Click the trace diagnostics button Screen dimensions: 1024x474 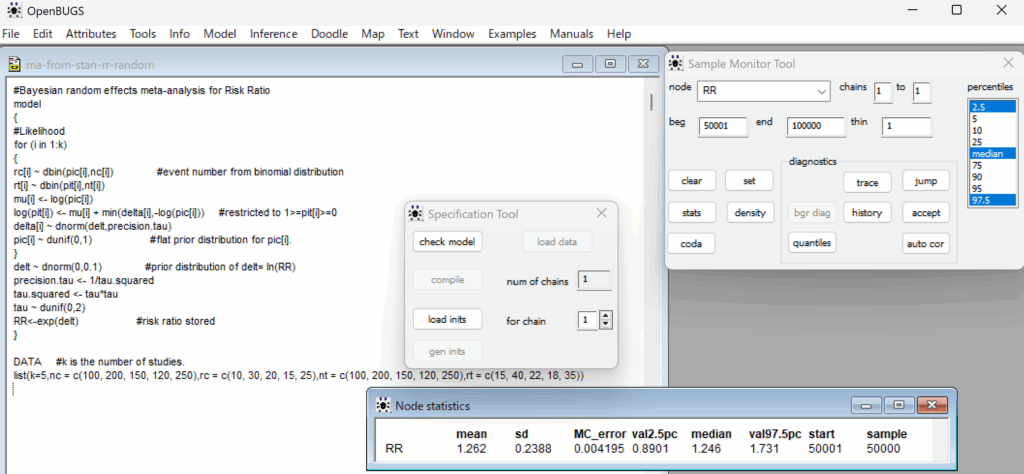click(867, 182)
